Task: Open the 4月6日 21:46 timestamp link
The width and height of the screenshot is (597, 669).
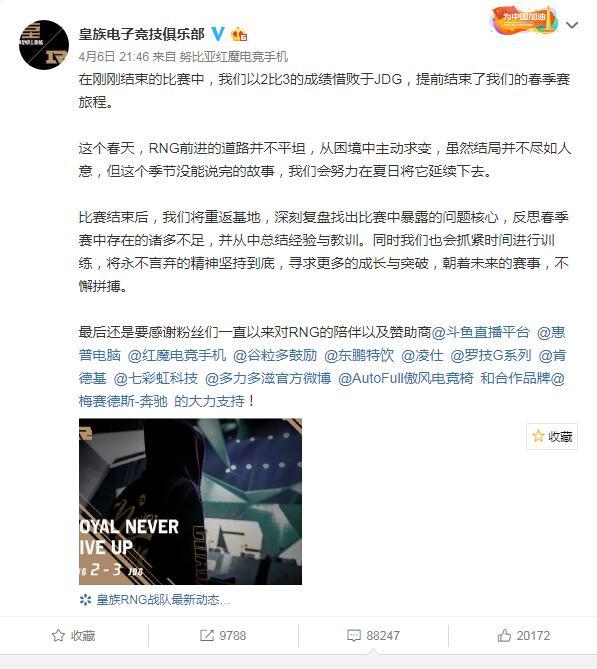Action: pyautogui.click(x=114, y=56)
